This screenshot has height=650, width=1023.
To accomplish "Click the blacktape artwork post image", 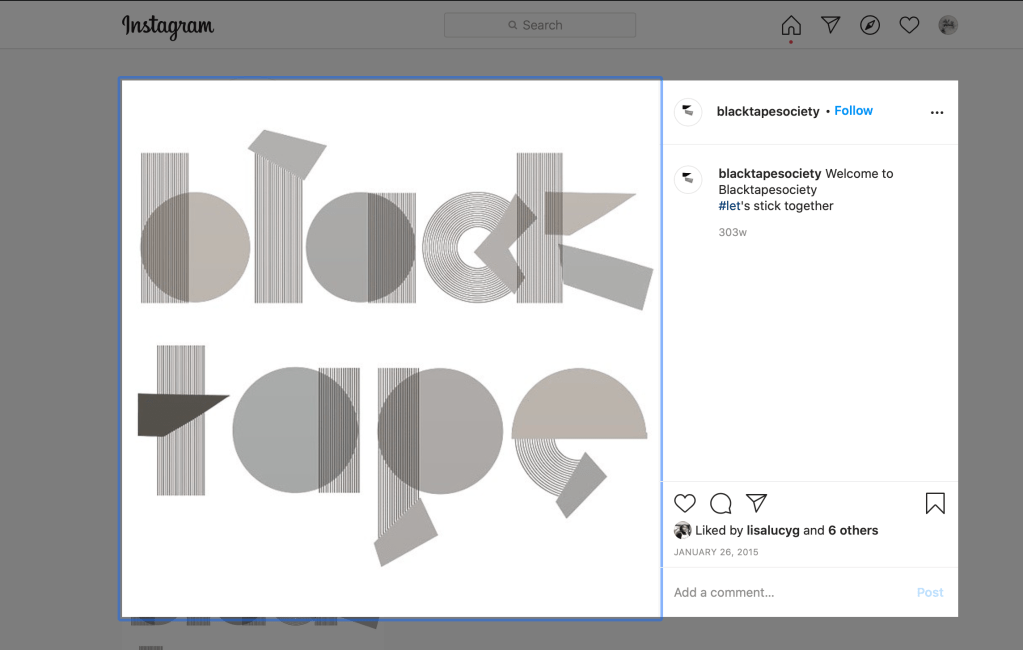I will tap(391, 348).
